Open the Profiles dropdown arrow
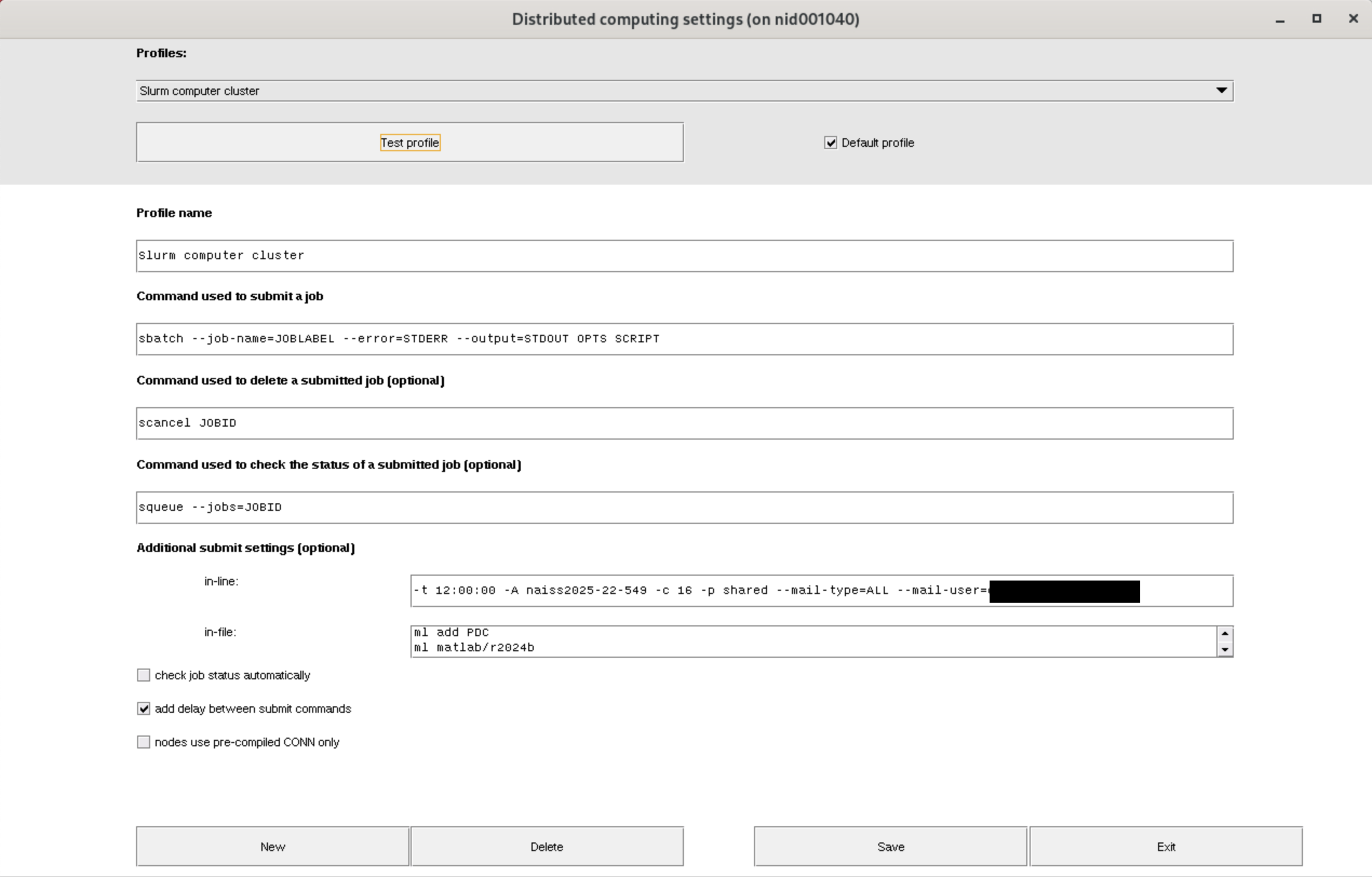Screen dimensions: 1372x877 [x=1220, y=91]
